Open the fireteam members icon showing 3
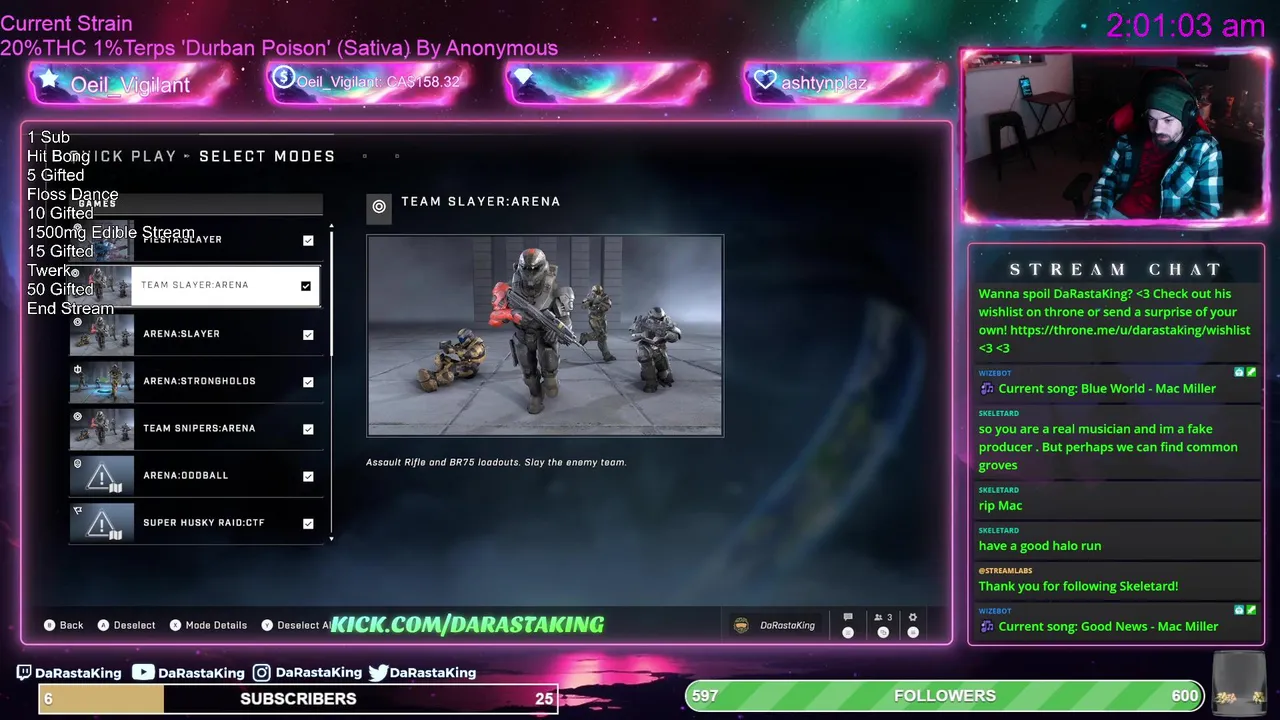 pos(883,618)
